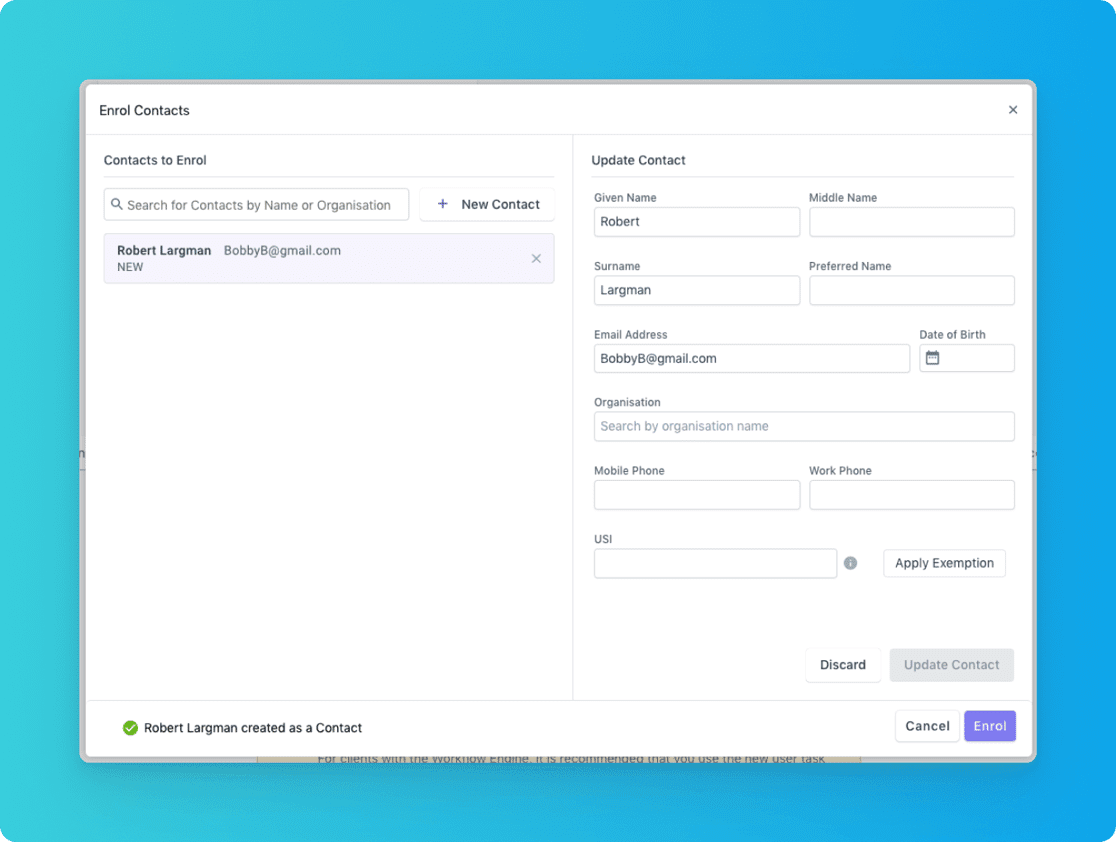Focus the Middle Name input
The width and height of the screenshot is (1116, 842).
click(x=911, y=222)
